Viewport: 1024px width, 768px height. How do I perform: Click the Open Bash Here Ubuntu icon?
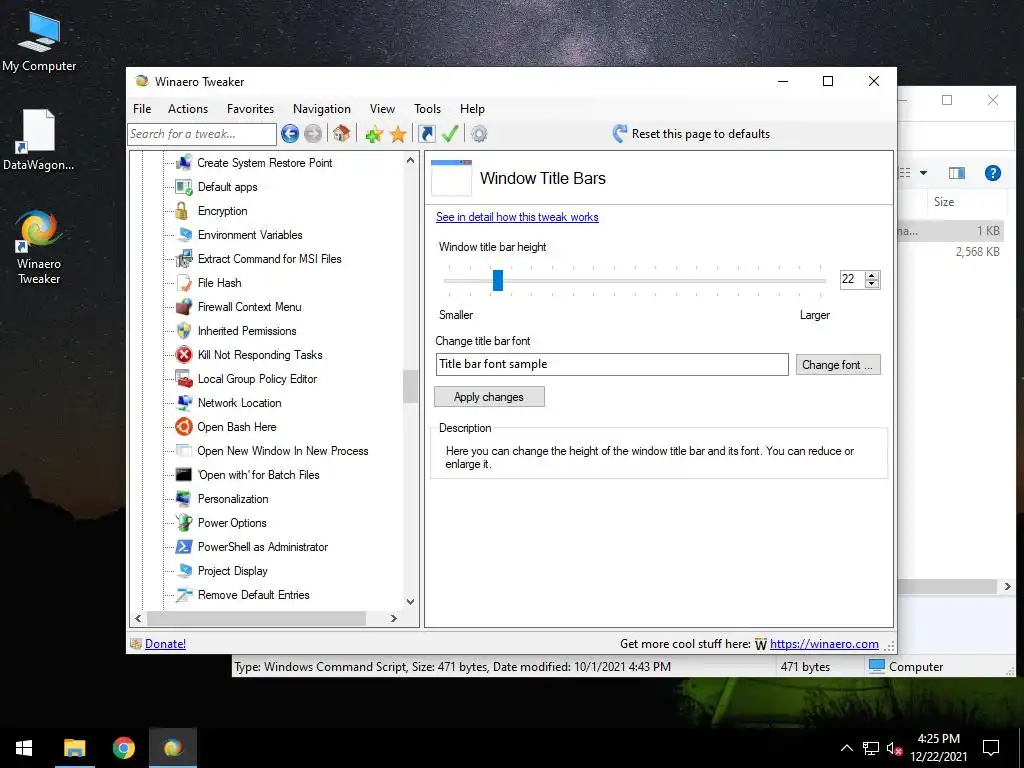(184, 426)
